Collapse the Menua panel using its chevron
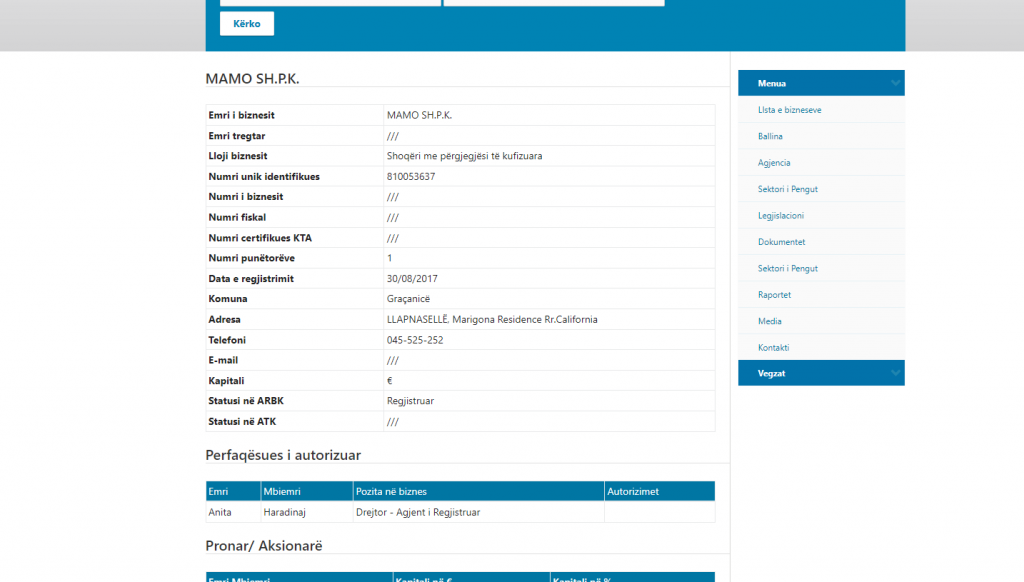The image size is (1024, 582). 895,83
